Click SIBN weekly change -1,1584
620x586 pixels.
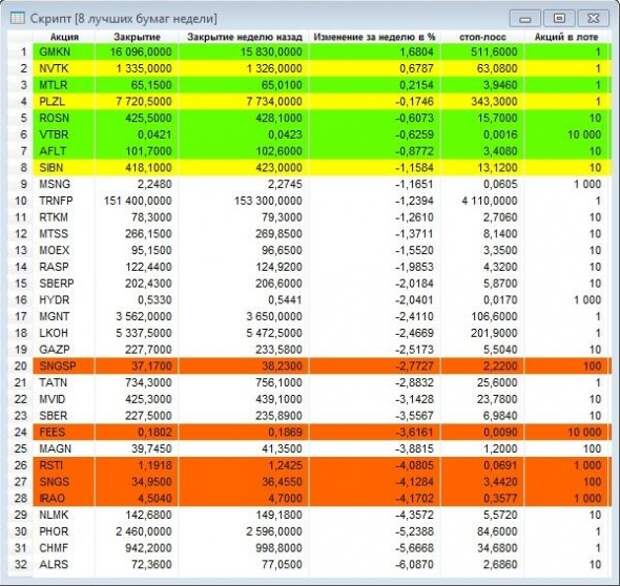pyautogui.click(x=414, y=168)
